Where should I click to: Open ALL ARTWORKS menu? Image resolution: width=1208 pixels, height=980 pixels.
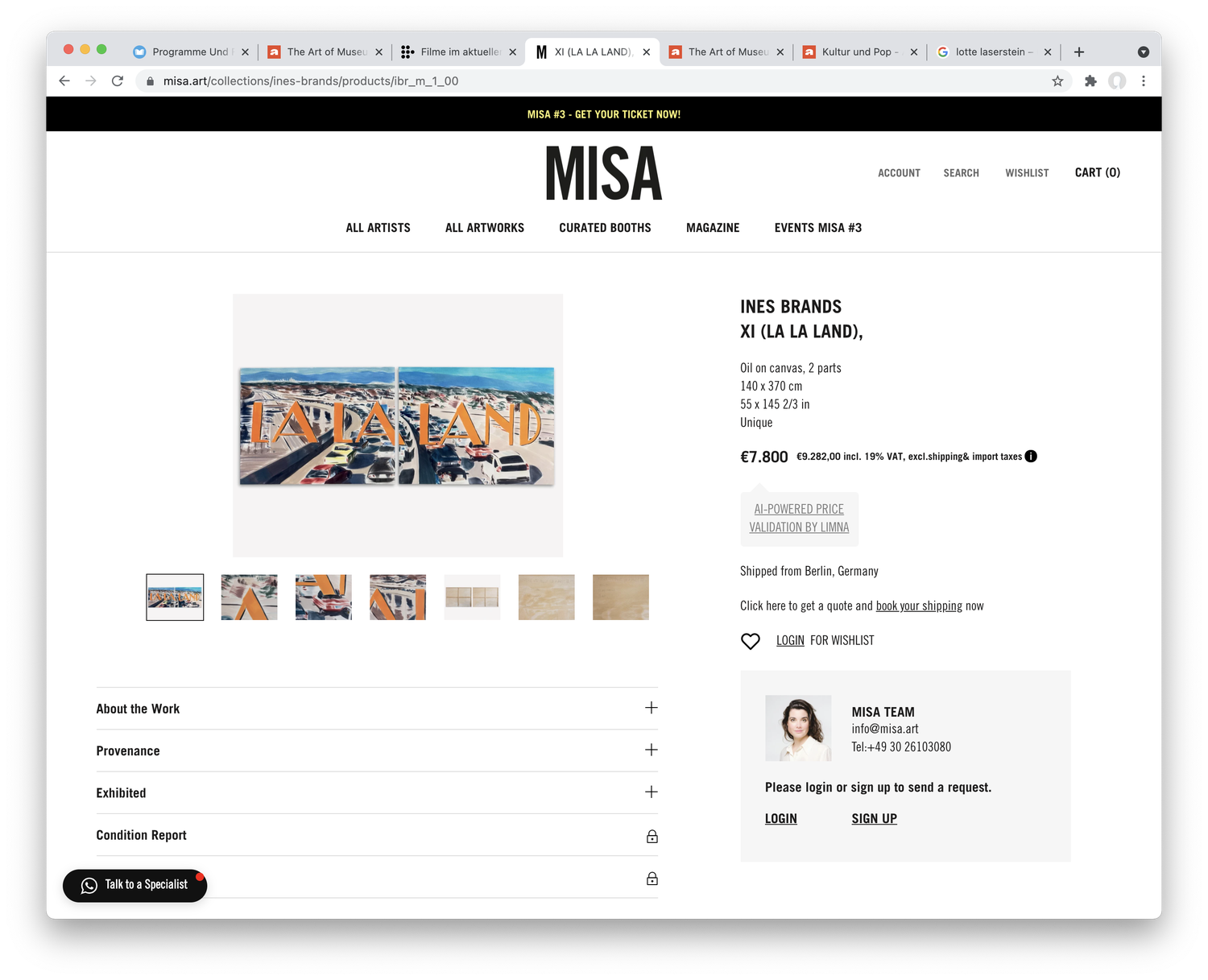[485, 228]
